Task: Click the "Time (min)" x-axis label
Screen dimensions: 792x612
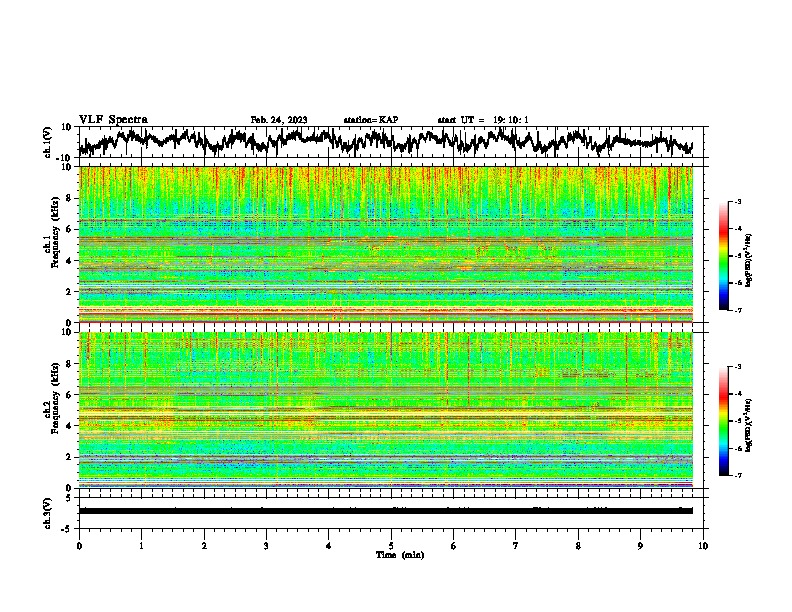Action: tap(400, 555)
